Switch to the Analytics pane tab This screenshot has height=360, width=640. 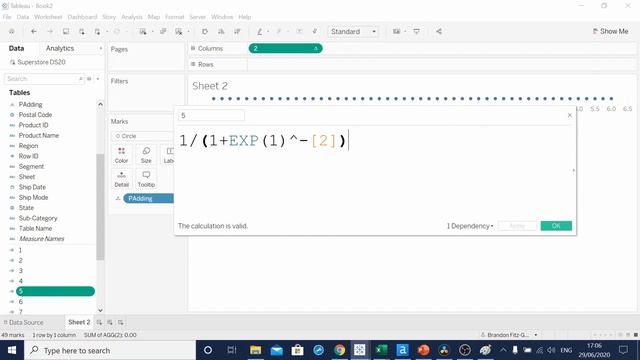coord(60,48)
